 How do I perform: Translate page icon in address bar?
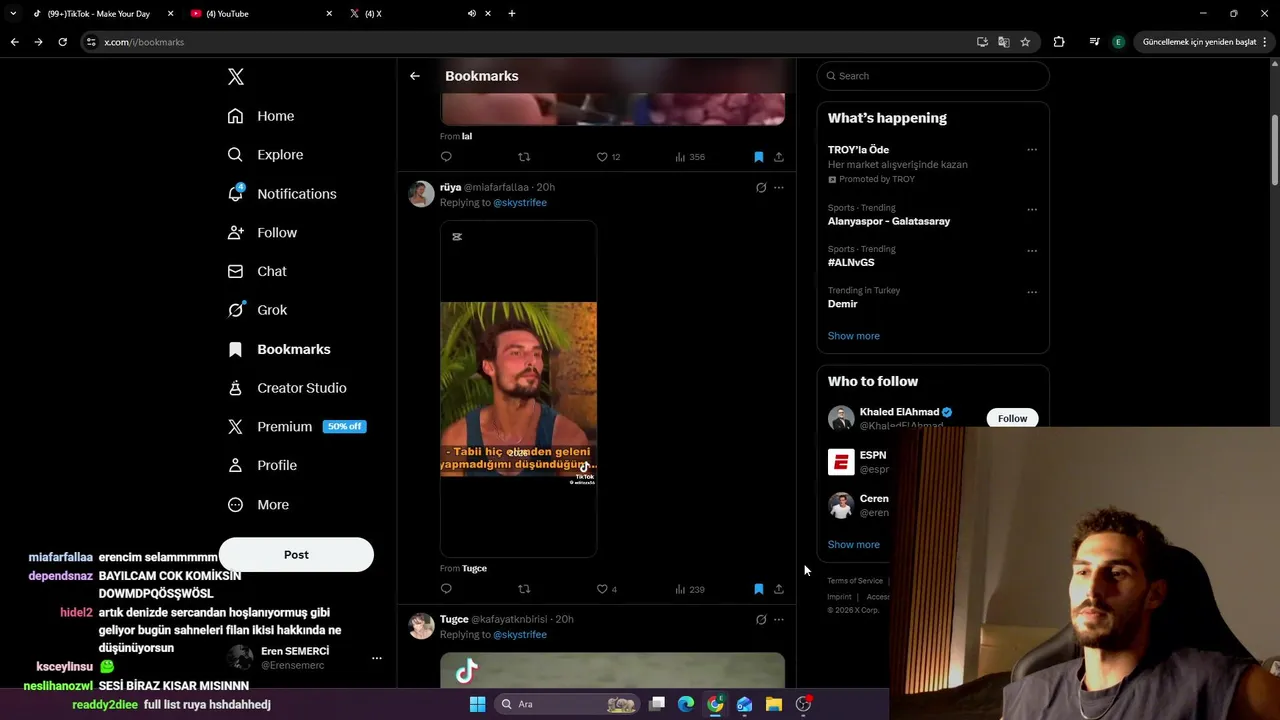click(x=1003, y=42)
